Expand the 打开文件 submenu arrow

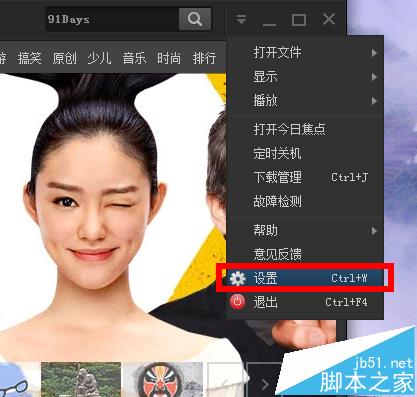[x=374, y=53]
